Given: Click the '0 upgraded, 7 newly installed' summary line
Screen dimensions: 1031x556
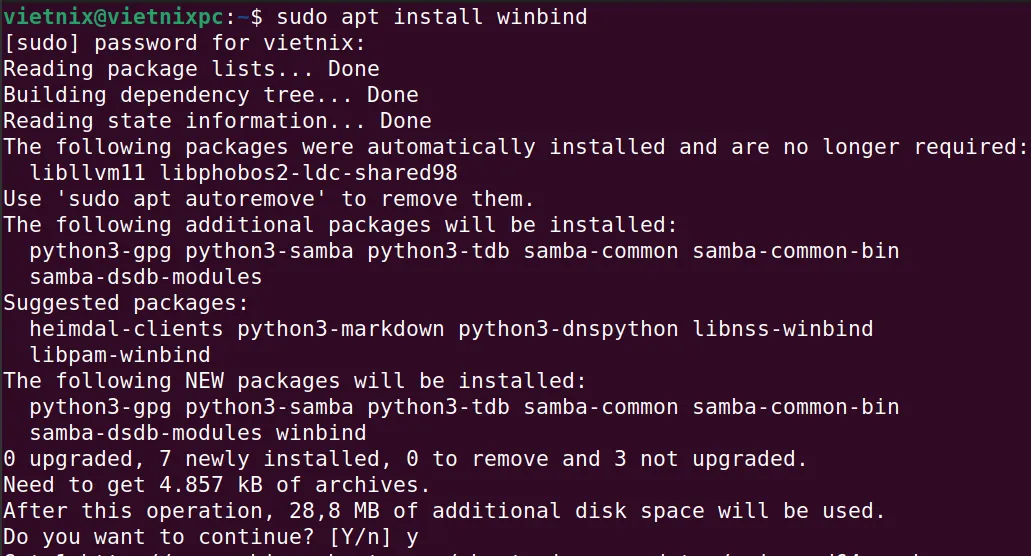Looking at the screenshot, I should pos(405,459).
